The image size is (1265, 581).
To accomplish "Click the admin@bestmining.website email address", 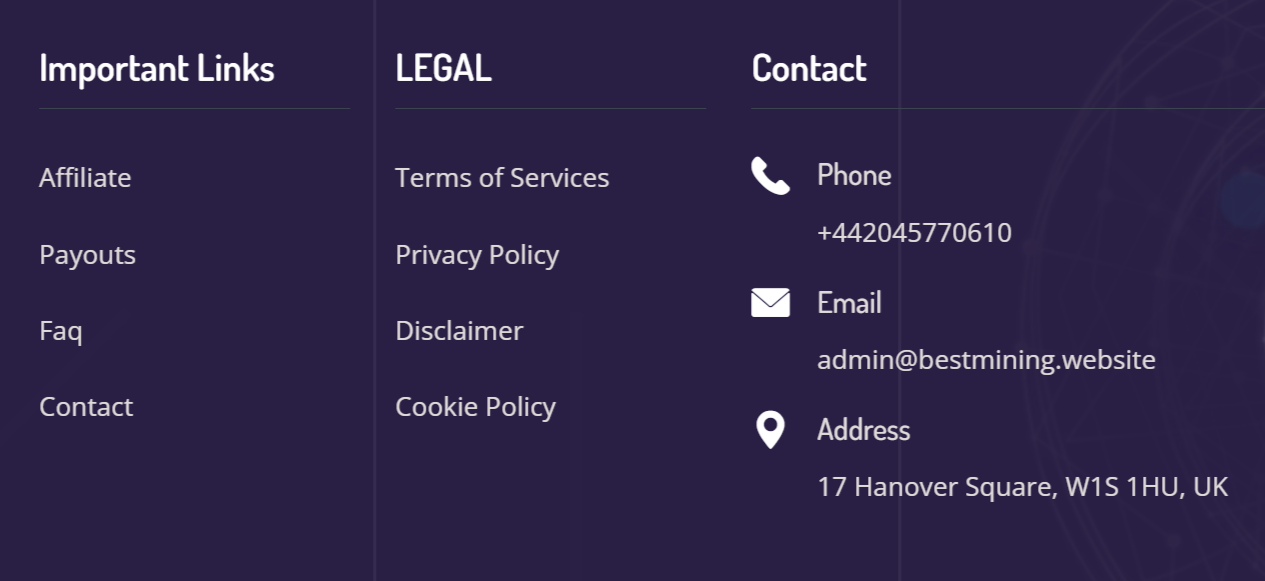I will (x=986, y=360).
